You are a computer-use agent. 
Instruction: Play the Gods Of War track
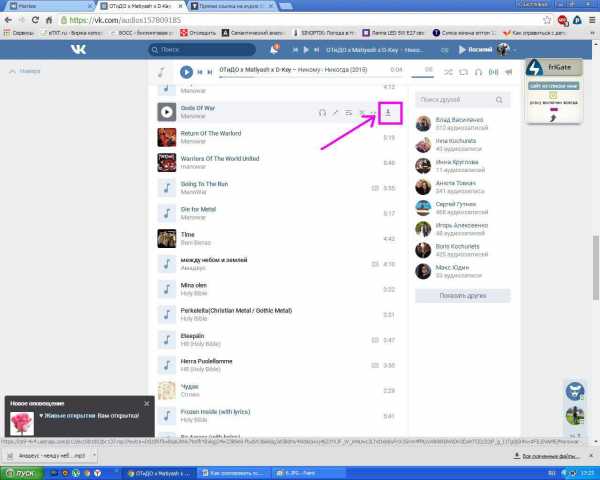(x=166, y=112)
